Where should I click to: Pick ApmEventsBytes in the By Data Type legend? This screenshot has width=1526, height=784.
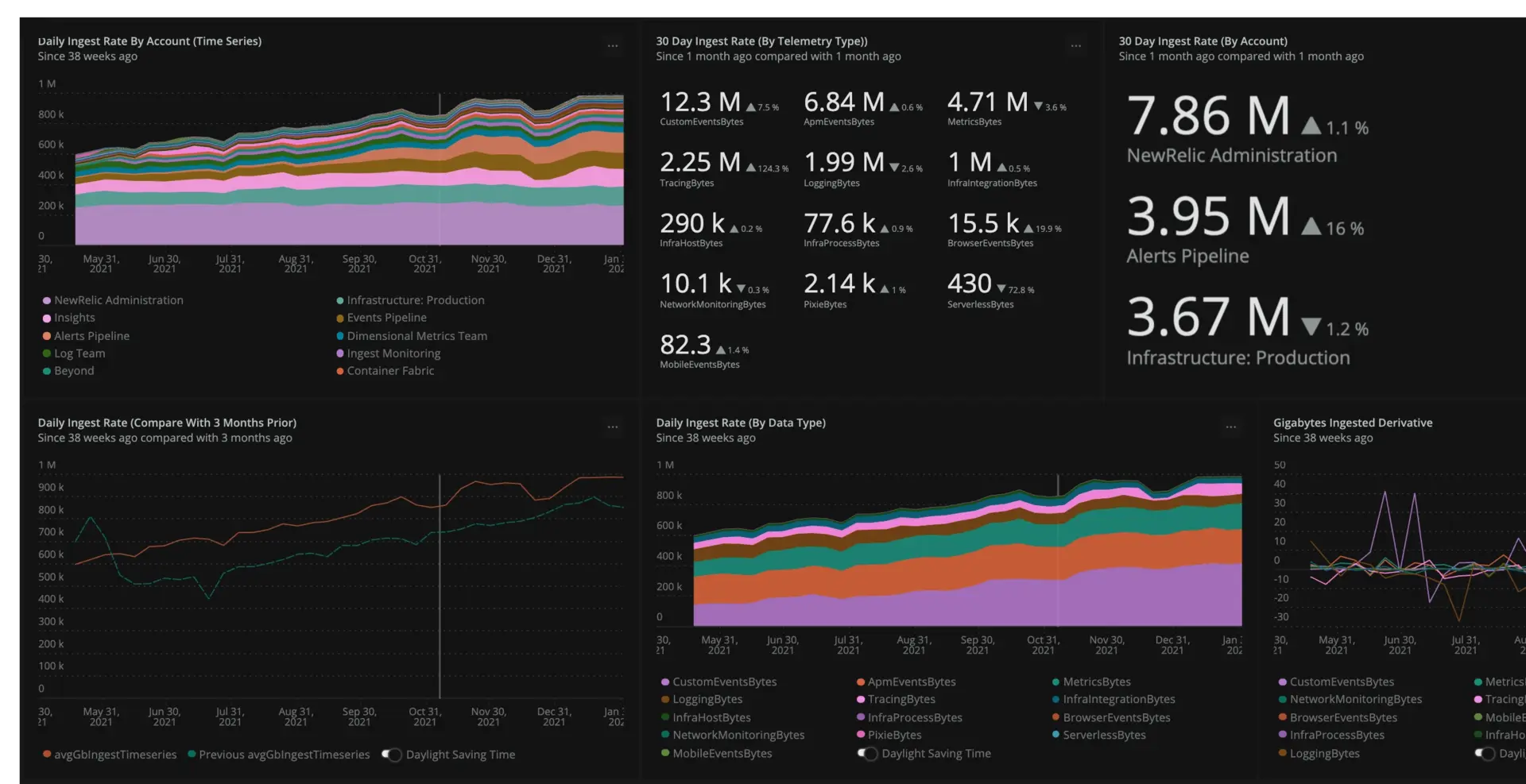911,682
